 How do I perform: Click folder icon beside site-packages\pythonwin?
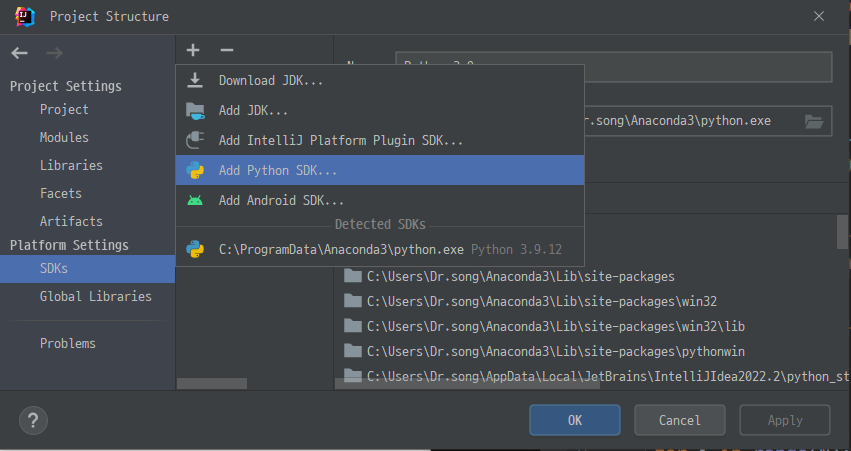(353, 352)
